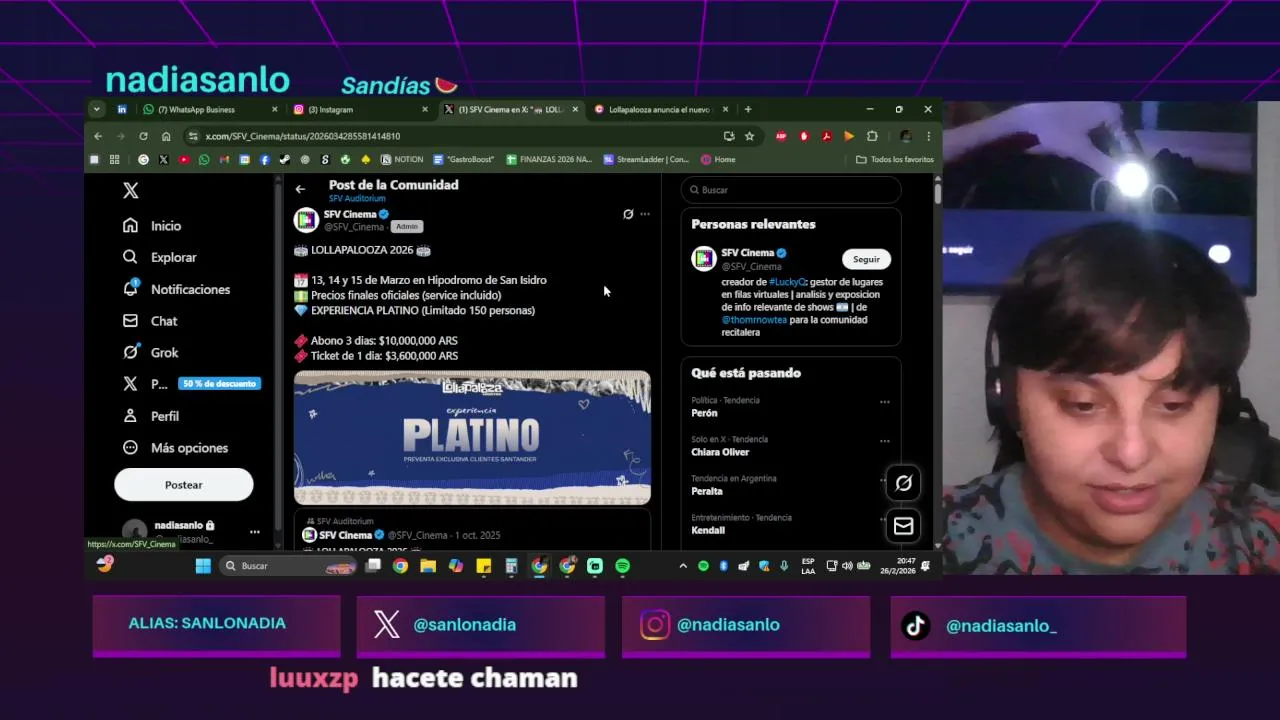Screen dimensions: 1280x720
Task: Click the back arrow of the post
Action: pyautogui.click(x=300, y=189)
